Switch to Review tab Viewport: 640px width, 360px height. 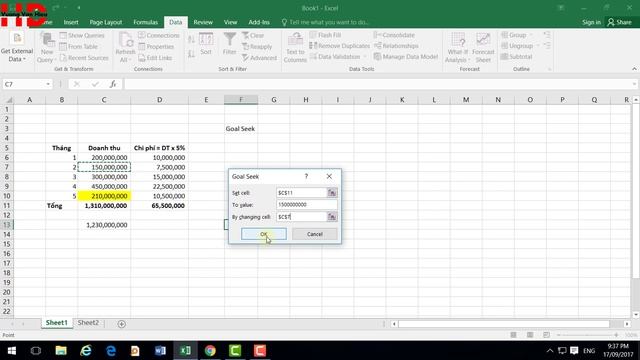click(203, 22)
